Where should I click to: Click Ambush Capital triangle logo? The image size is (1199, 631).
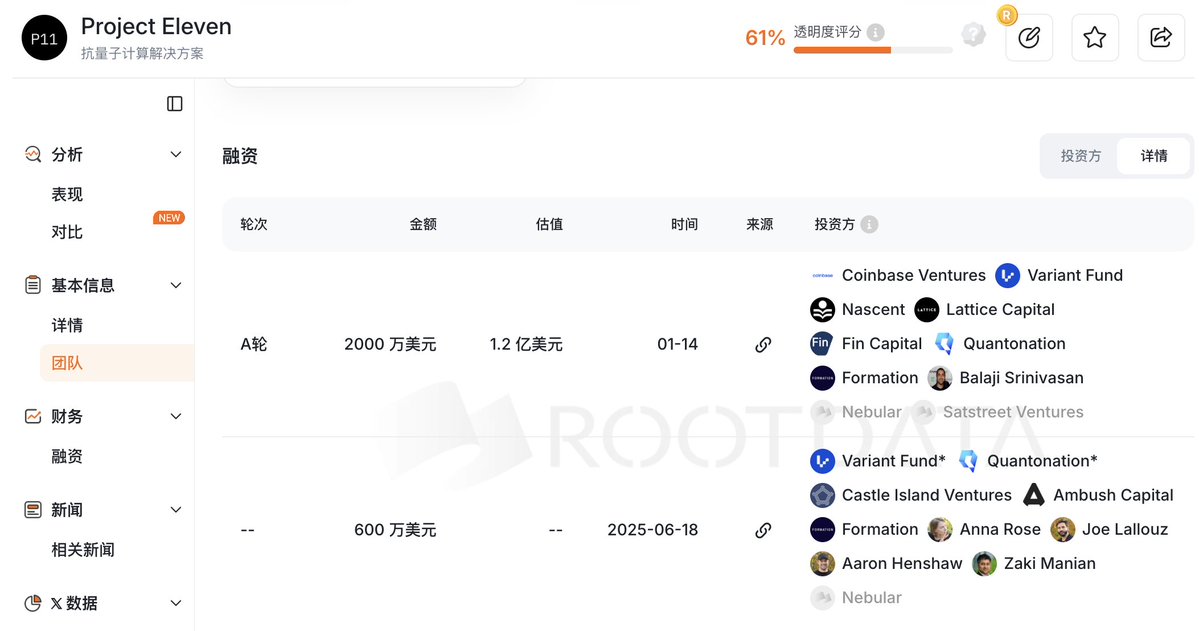pos(1034,495)
